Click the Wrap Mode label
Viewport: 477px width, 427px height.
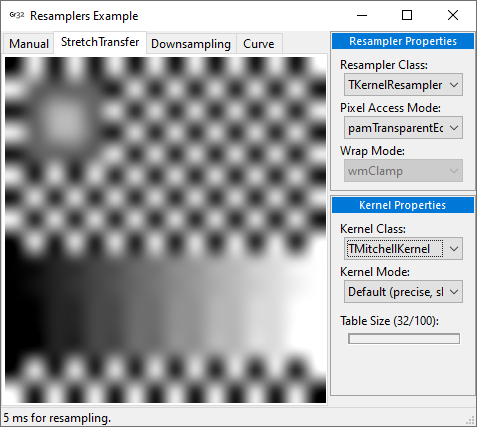click(372, 151)
